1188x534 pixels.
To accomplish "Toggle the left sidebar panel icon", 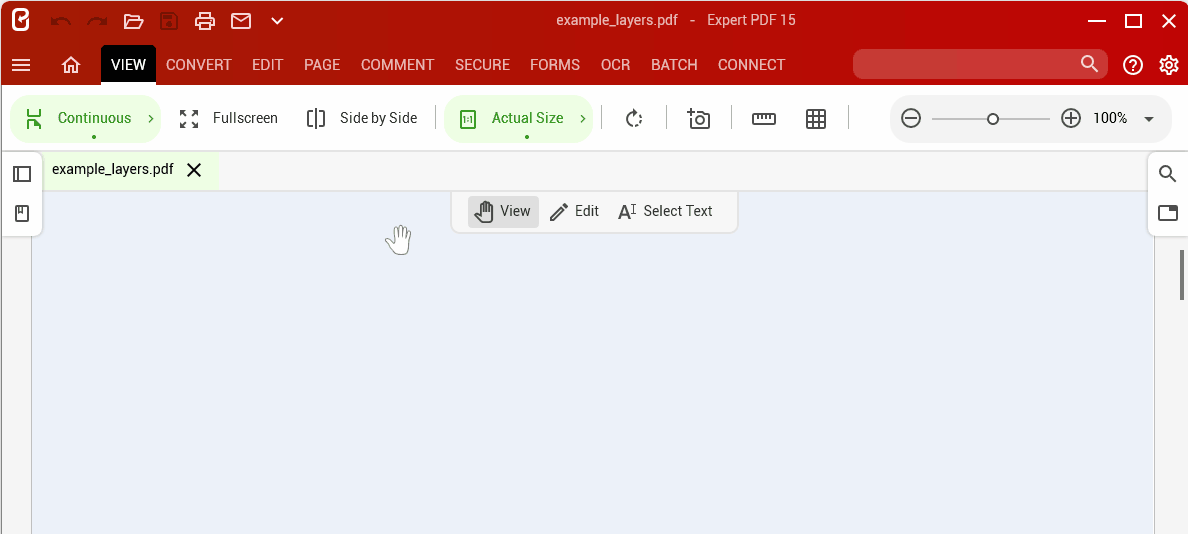I will 22,174.
